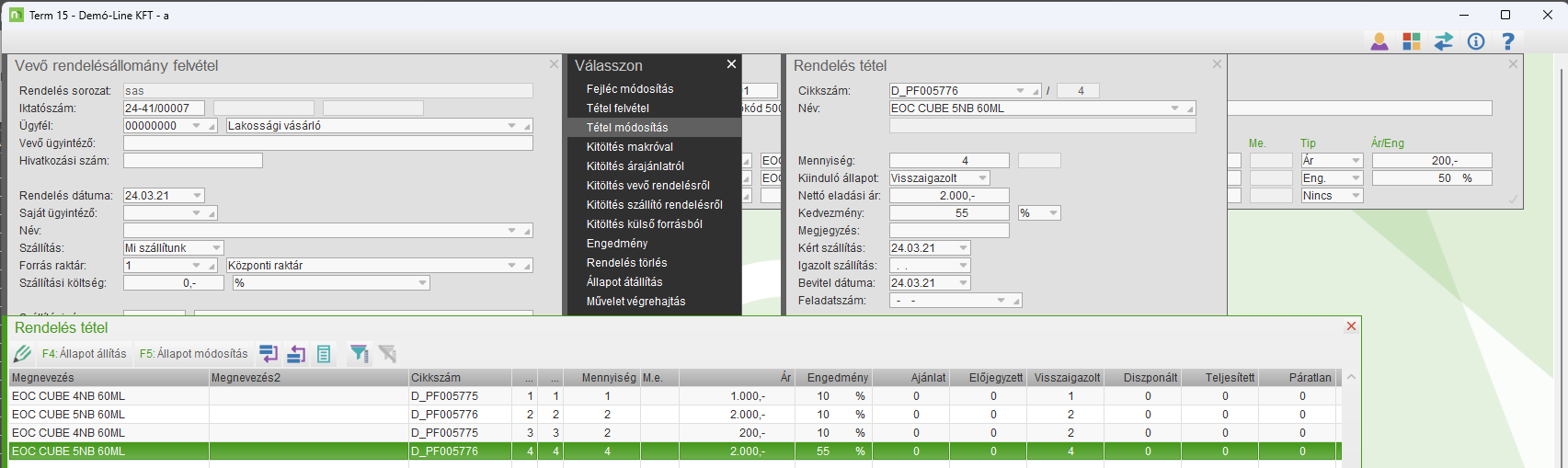
Task: Click the two-arrow switch icon
Action: (1444, 41)
